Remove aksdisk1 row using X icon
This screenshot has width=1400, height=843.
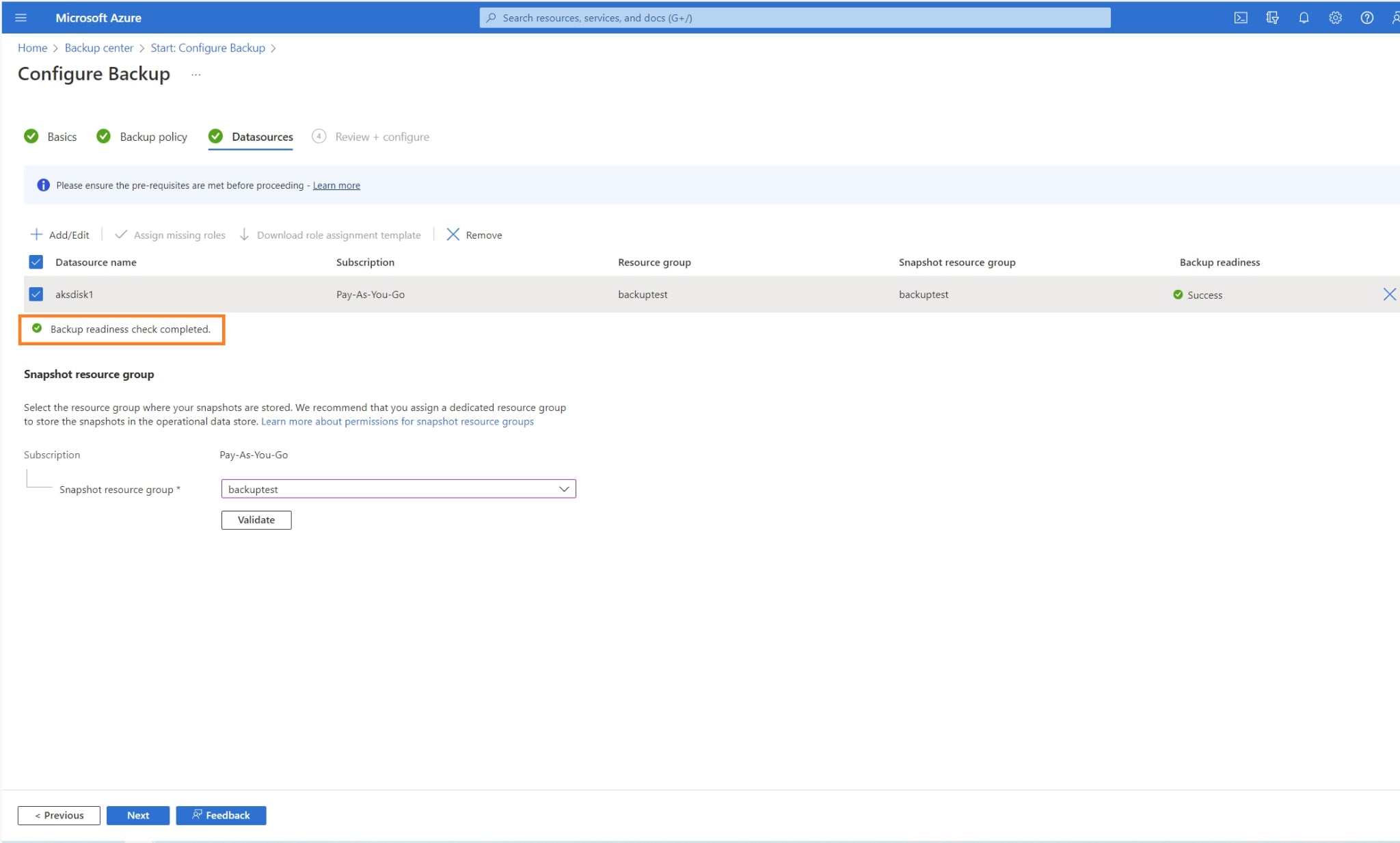pos(1389,294)
